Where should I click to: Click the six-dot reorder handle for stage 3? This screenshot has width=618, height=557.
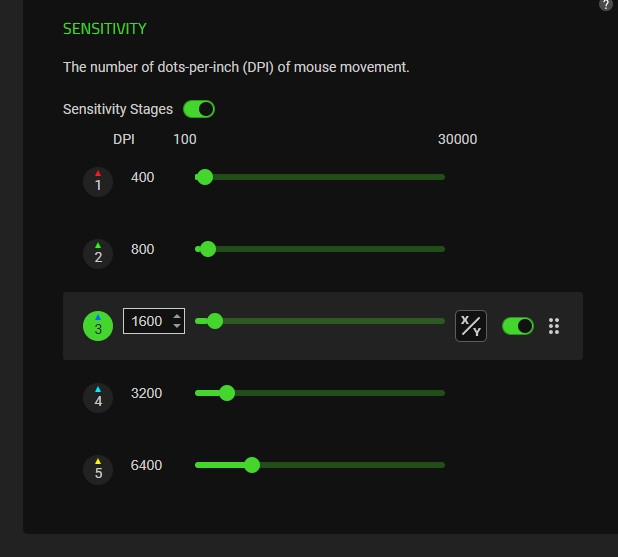[x=554, y=326]
